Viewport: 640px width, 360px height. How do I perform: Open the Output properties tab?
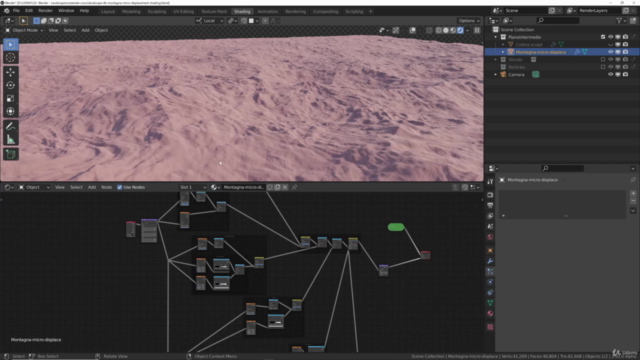point(490,205)
